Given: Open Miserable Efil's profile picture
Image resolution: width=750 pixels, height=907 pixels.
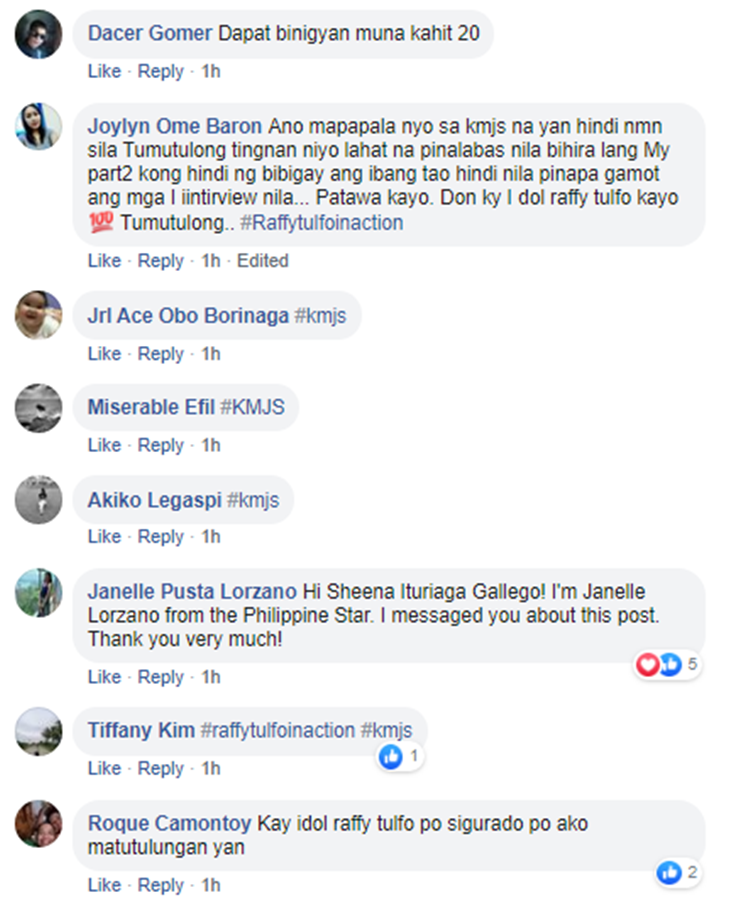Looking at the screenshot, I should pos(39,408).
